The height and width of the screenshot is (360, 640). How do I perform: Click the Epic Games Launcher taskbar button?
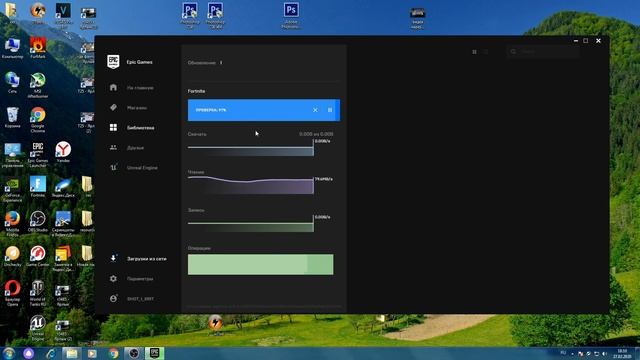point(154,353)
